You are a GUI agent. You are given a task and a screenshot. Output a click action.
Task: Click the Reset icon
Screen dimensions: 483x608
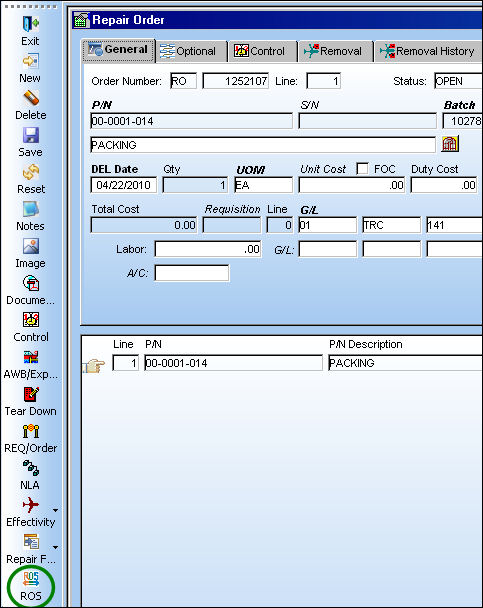point(30,173)
